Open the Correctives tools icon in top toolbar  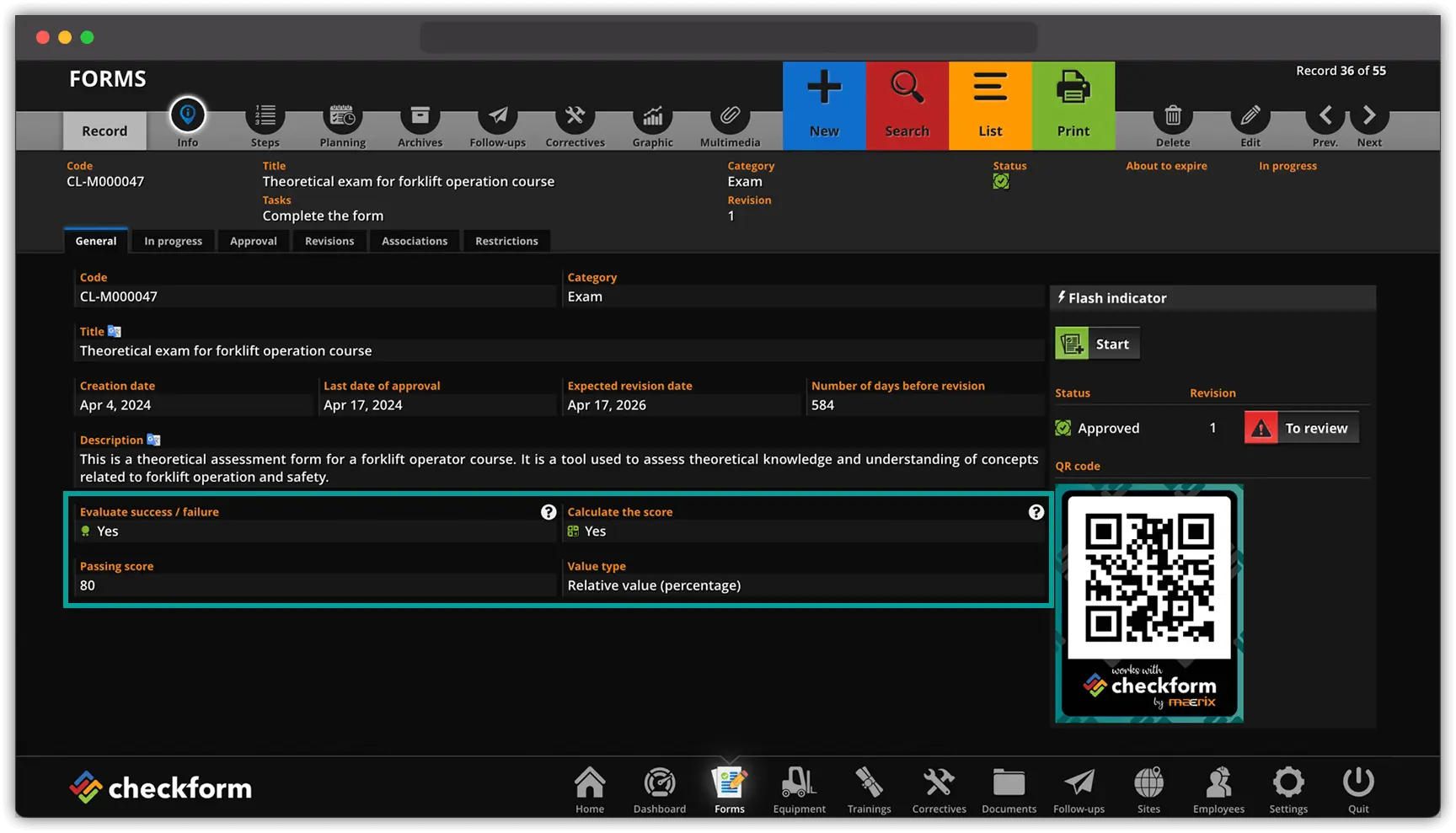click(x=575, y=115)
